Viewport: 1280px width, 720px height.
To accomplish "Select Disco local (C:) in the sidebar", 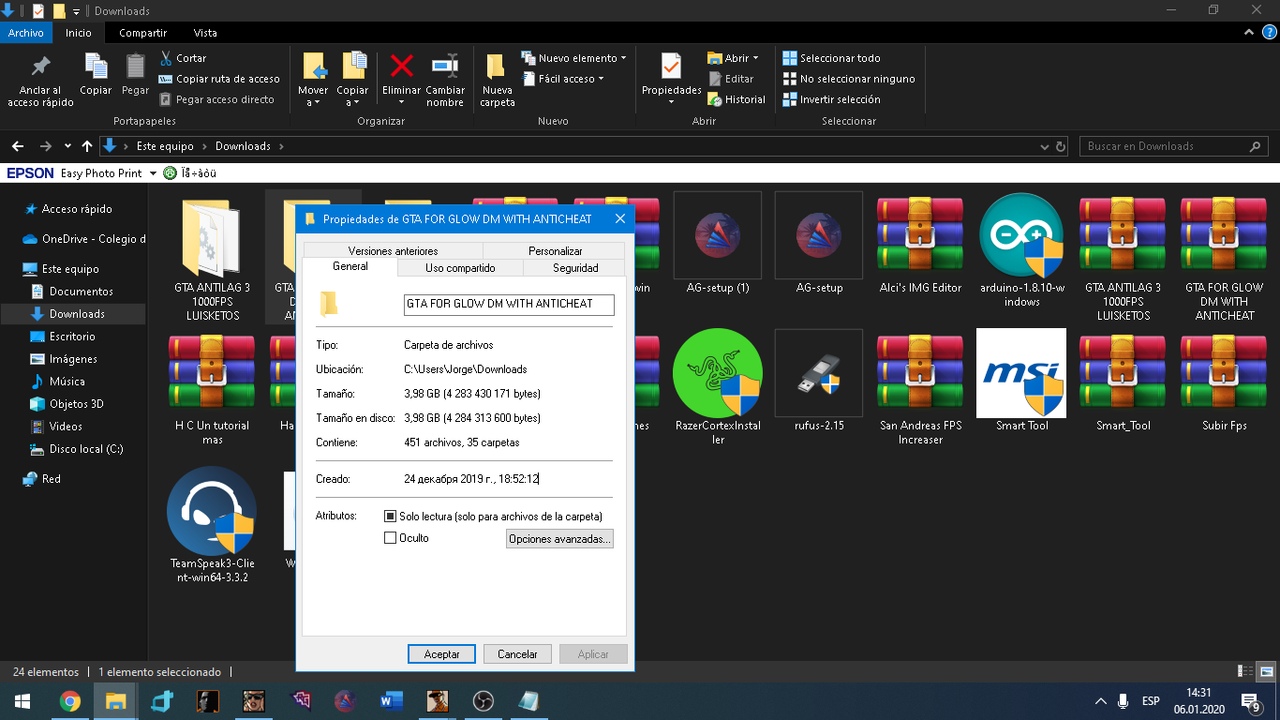I will (x=86, y=449).
